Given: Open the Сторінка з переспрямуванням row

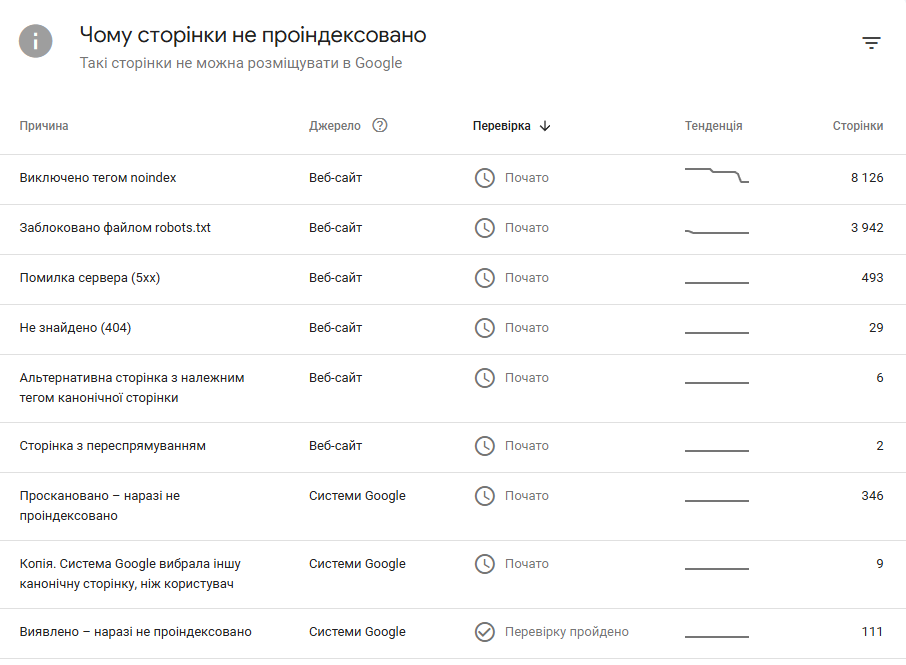Looking at the screenshot, I should (113, 446).
